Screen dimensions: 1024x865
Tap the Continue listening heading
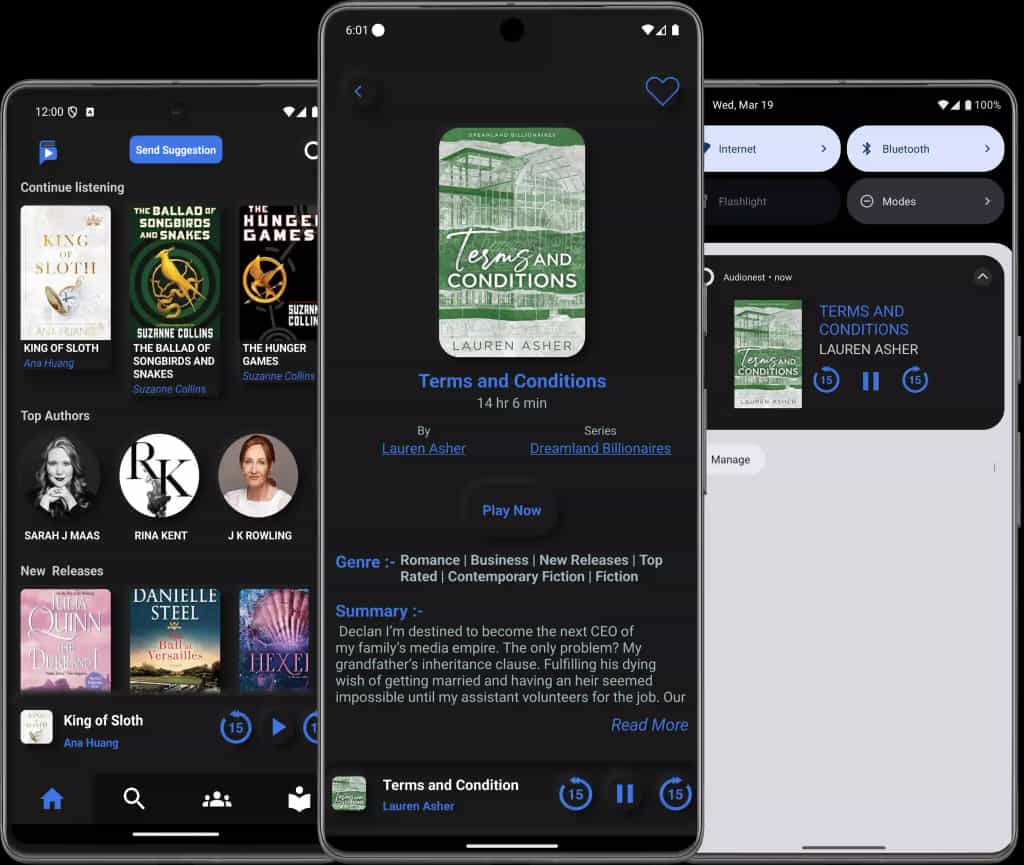tap(72, 187)
